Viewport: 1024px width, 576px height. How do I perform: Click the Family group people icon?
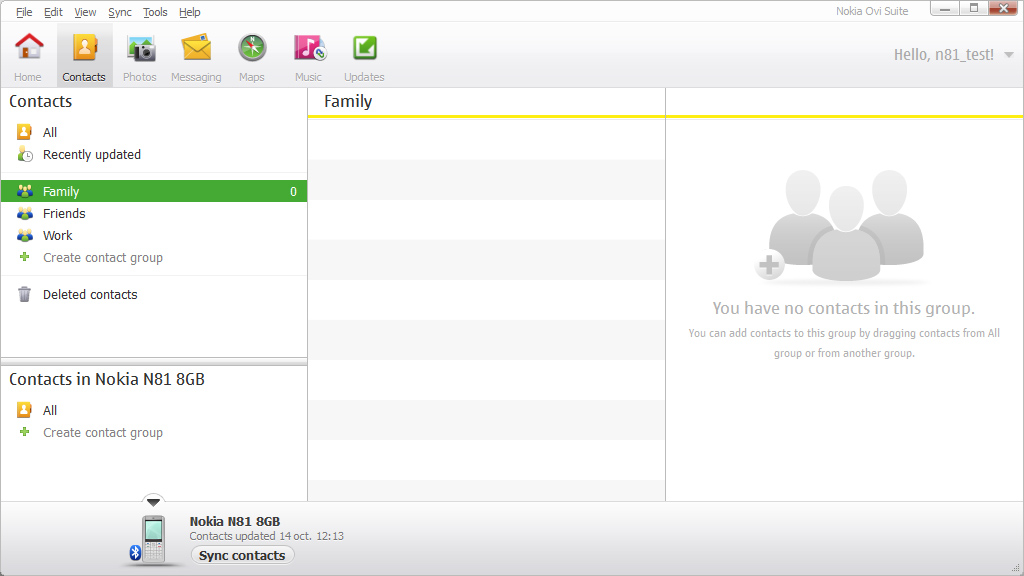click(25, 191)
